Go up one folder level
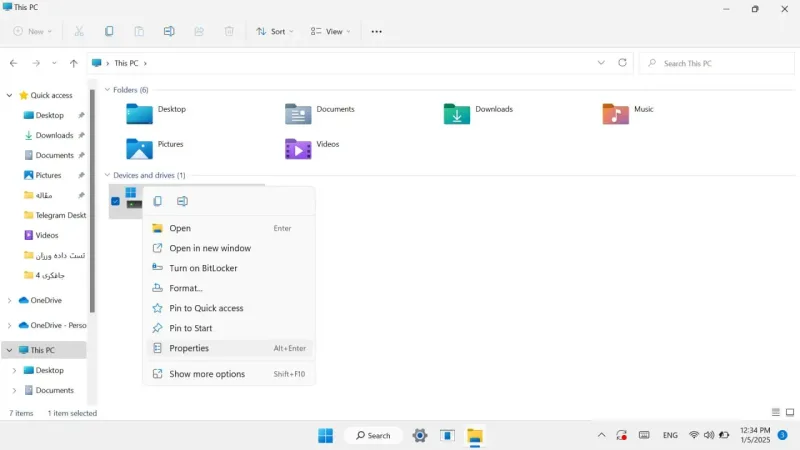This screenshot has height=450, width=800. point(73,63)
